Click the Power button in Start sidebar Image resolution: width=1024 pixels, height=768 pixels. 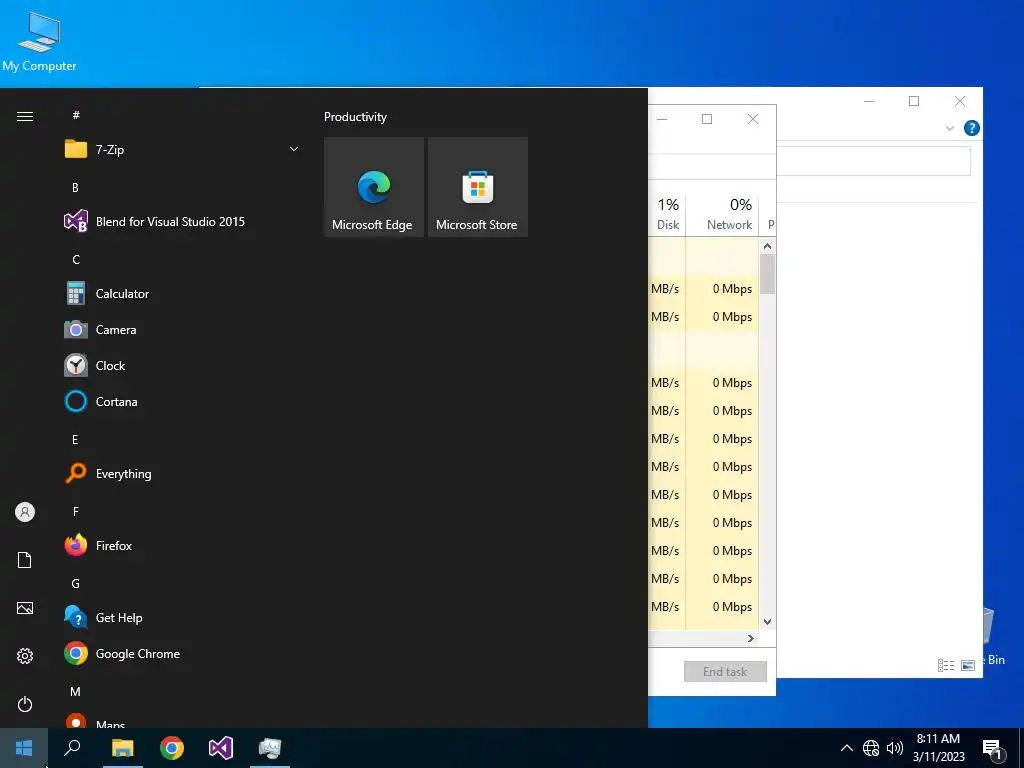25,704
